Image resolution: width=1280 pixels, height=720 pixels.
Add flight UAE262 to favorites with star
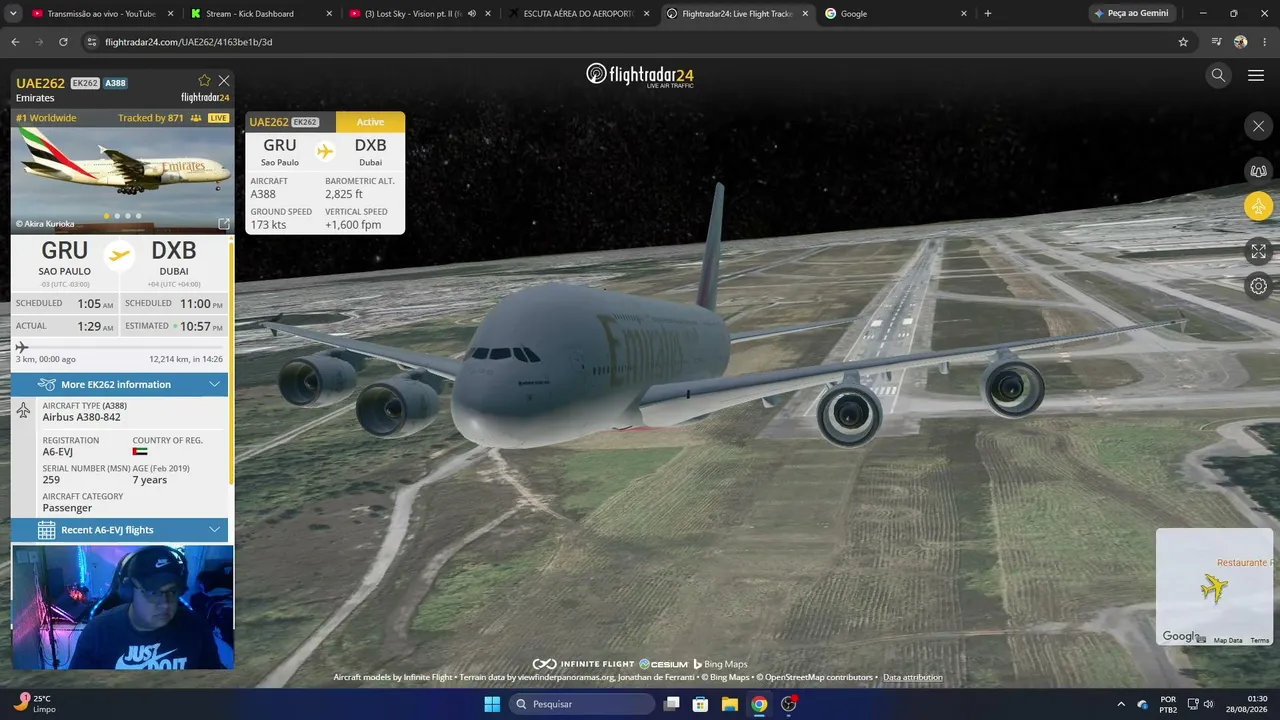click(205, 81)
